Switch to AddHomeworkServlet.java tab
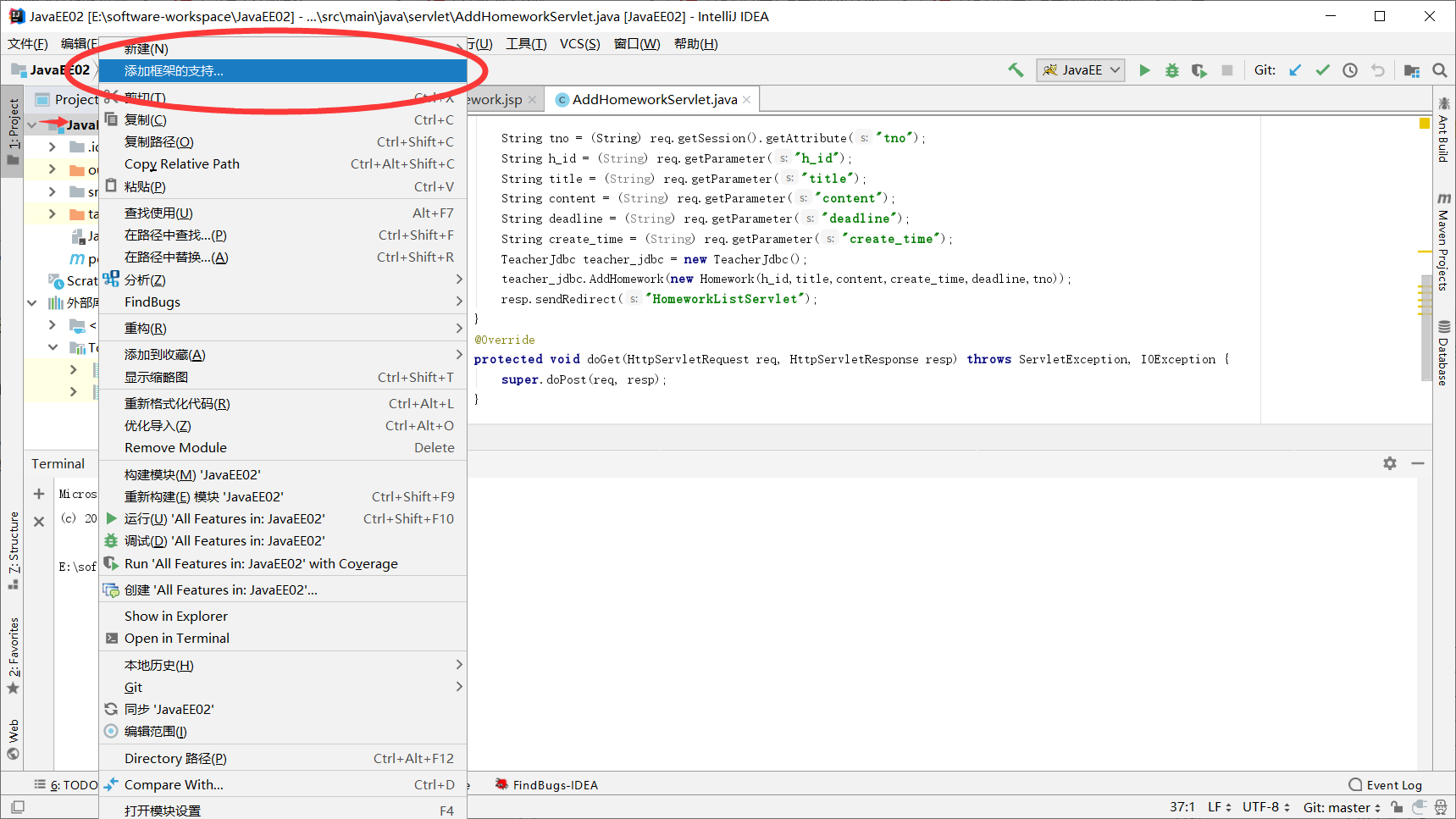The height and width of the screenshot is (819, 1456). [654, 100]
